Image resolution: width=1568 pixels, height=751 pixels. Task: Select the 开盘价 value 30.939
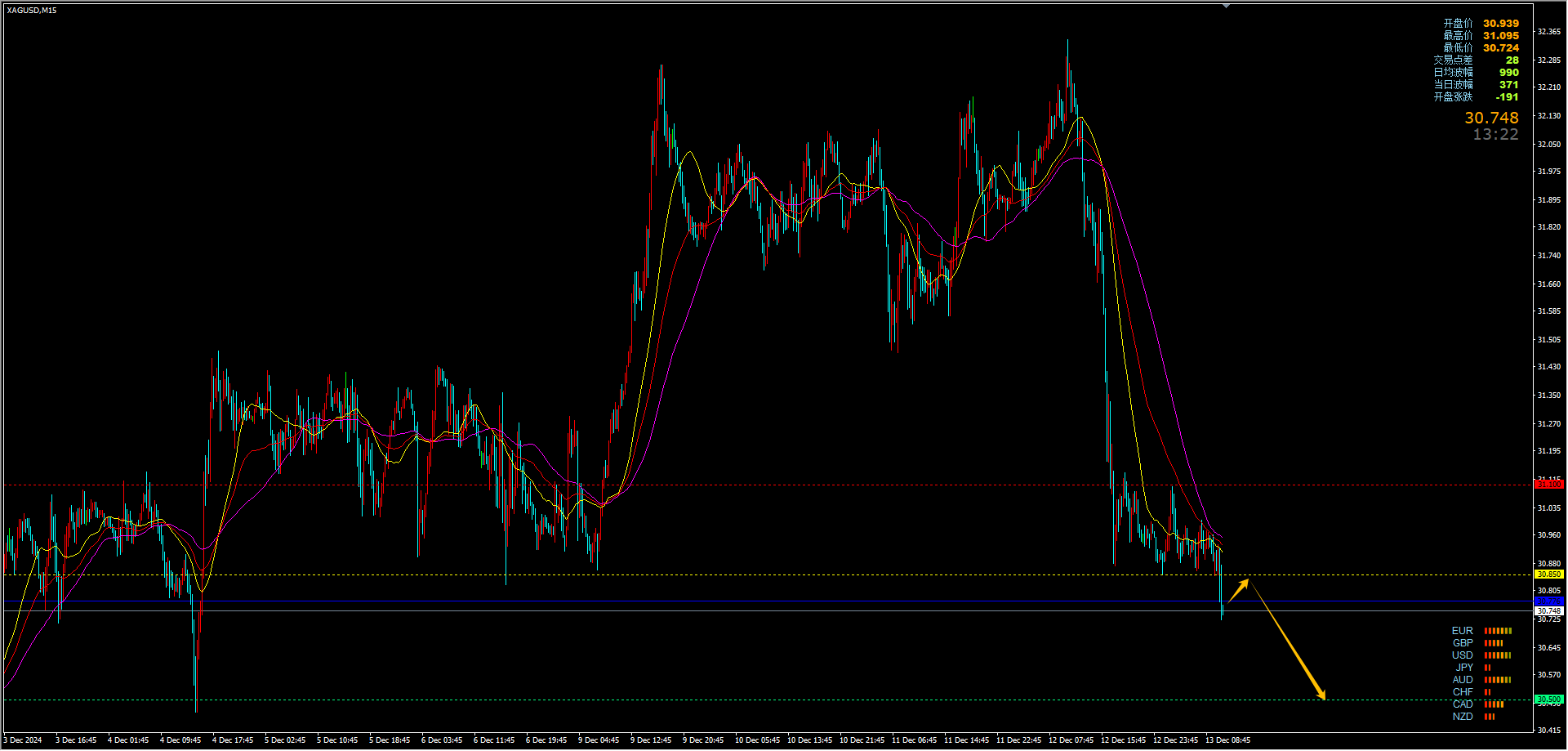point(1501,24)
